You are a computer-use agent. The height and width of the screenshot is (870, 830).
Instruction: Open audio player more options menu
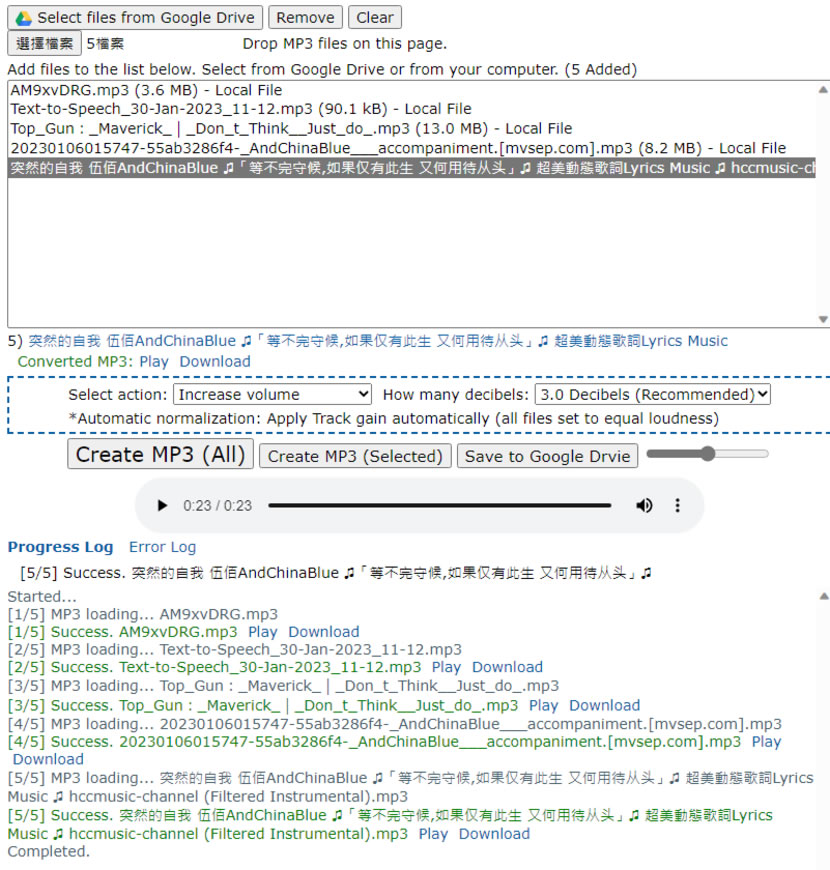click(677, 505)
